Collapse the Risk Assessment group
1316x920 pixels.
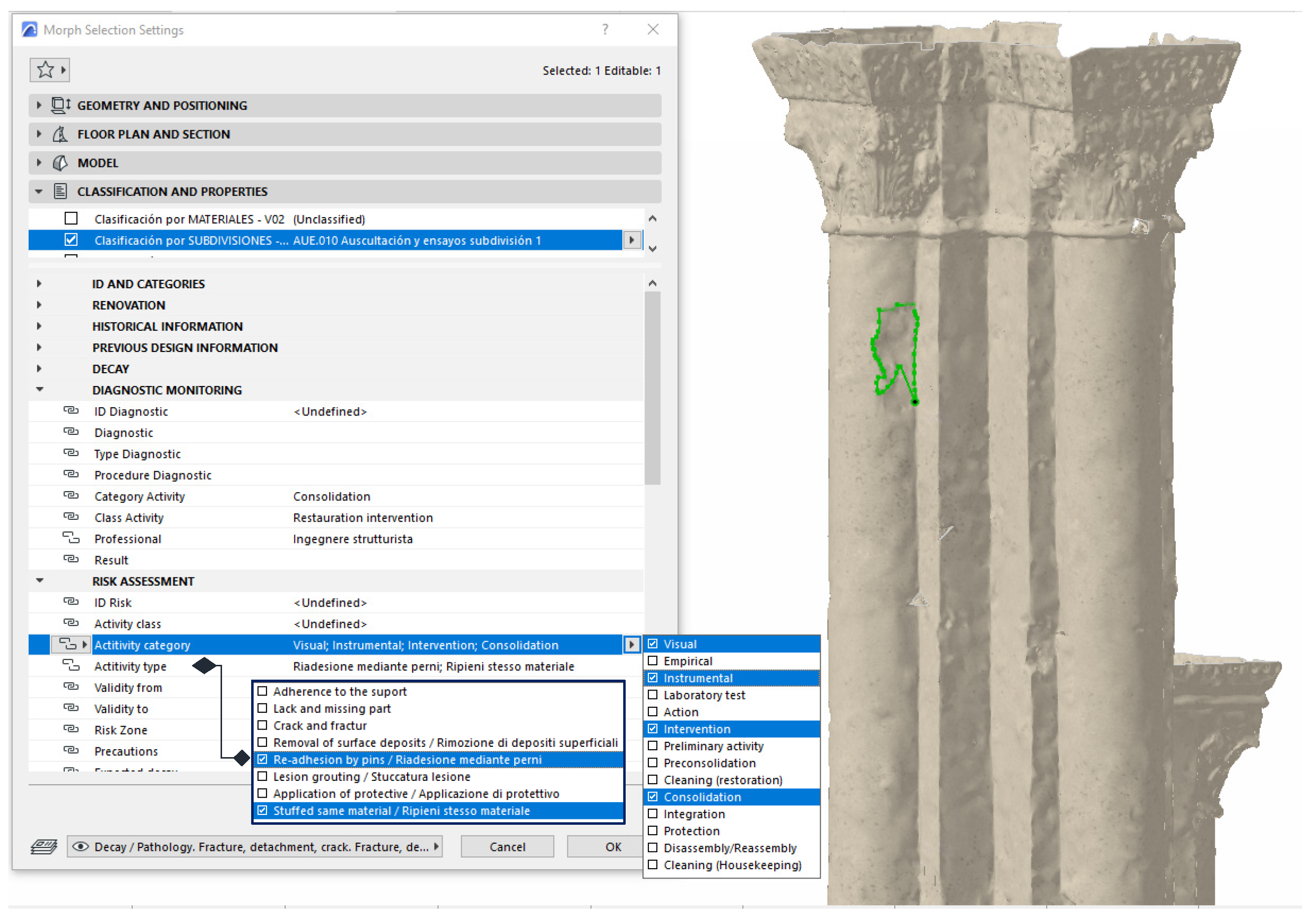point(39,580)
